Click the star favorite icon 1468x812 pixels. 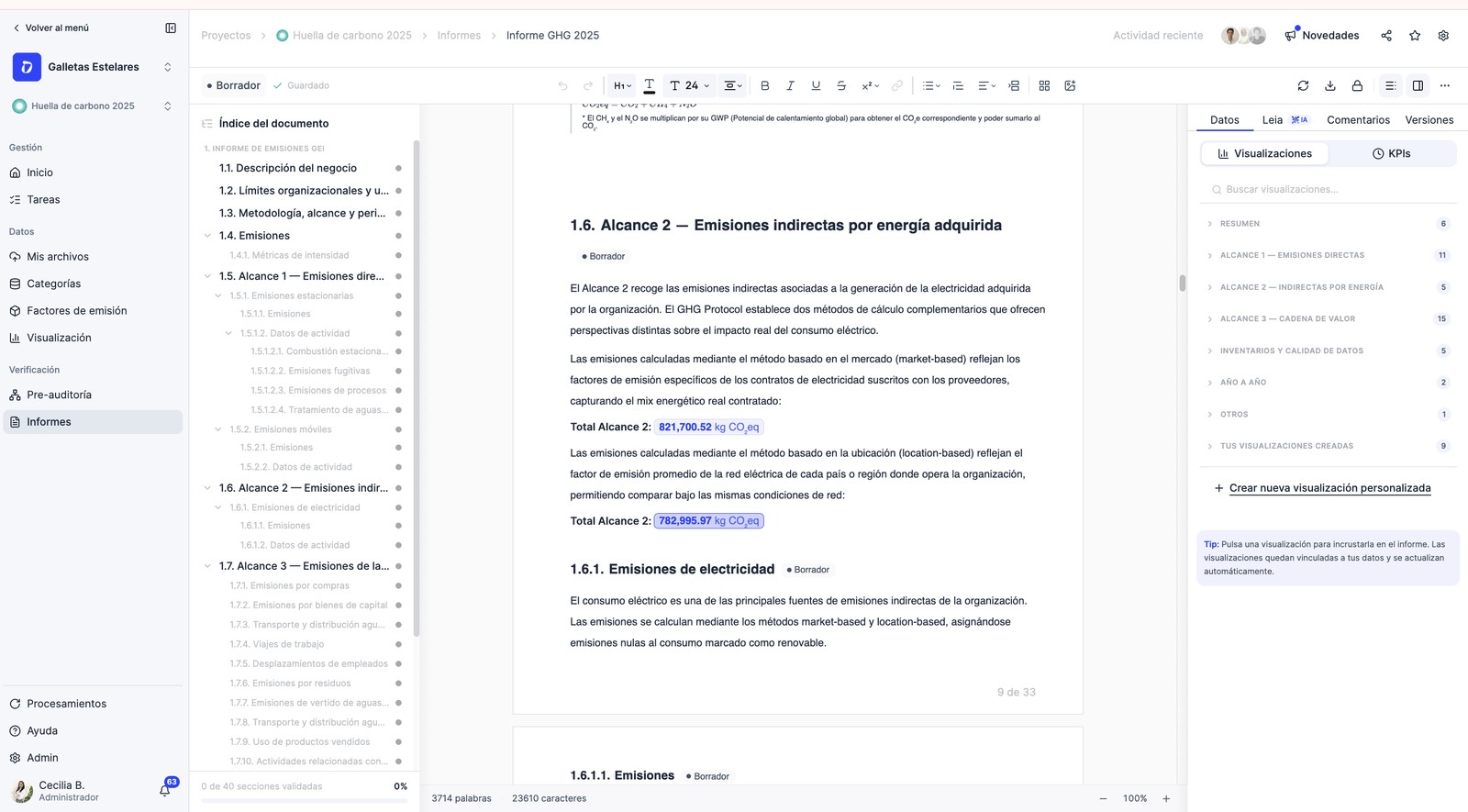click(1415, 35)
